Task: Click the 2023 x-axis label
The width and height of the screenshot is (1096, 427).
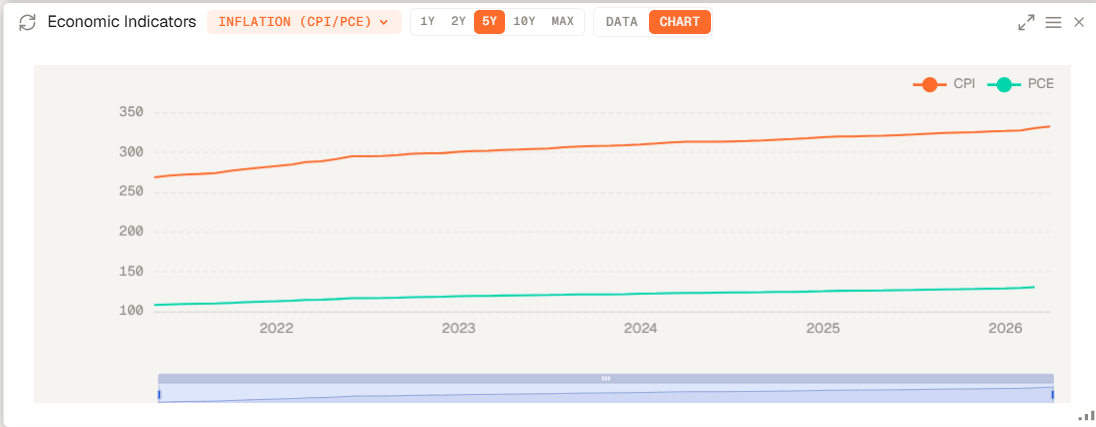Action: click(x=459, y=328)
